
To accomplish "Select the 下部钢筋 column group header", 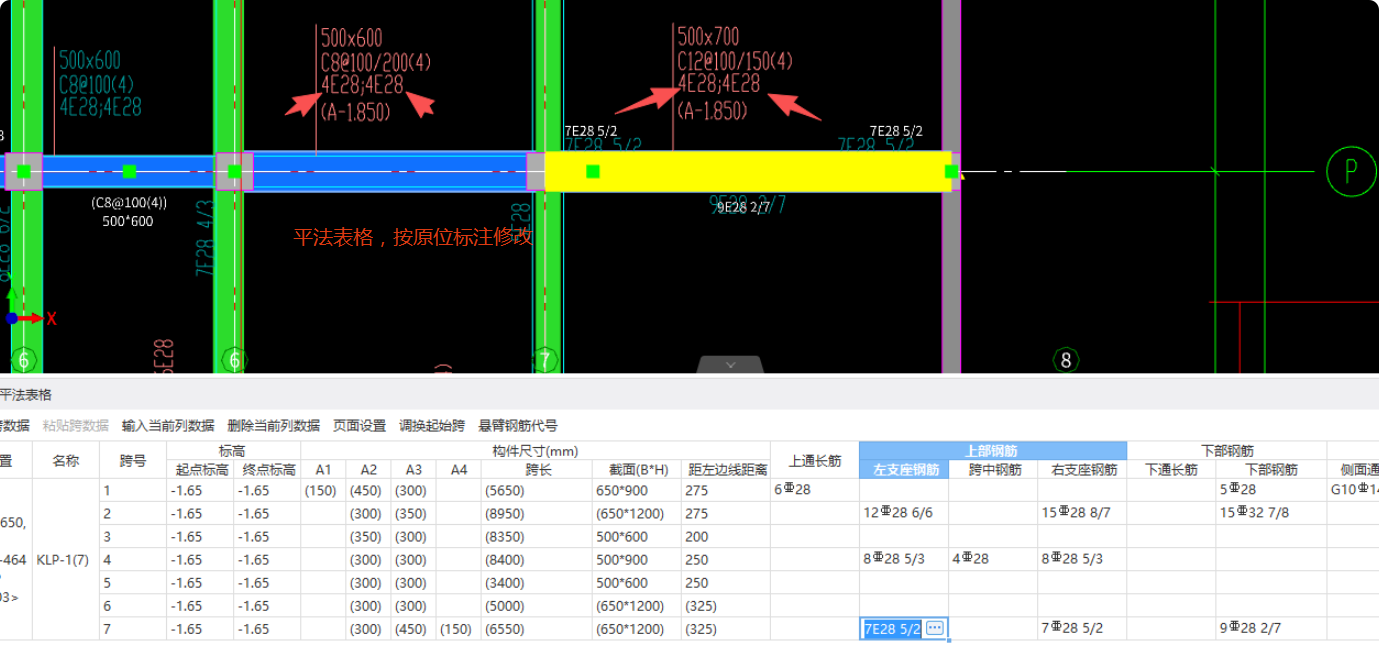I will (x=1227, y=451).
